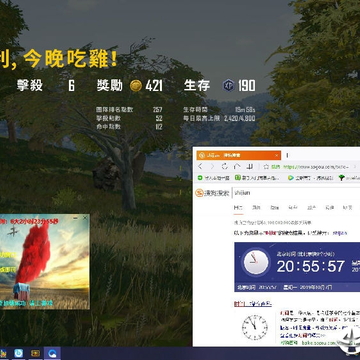Select the first underlined search category tab
Image resolution: width=360 pixels, height=360 pixels.
pyautogui.click(x=238, y=208)
